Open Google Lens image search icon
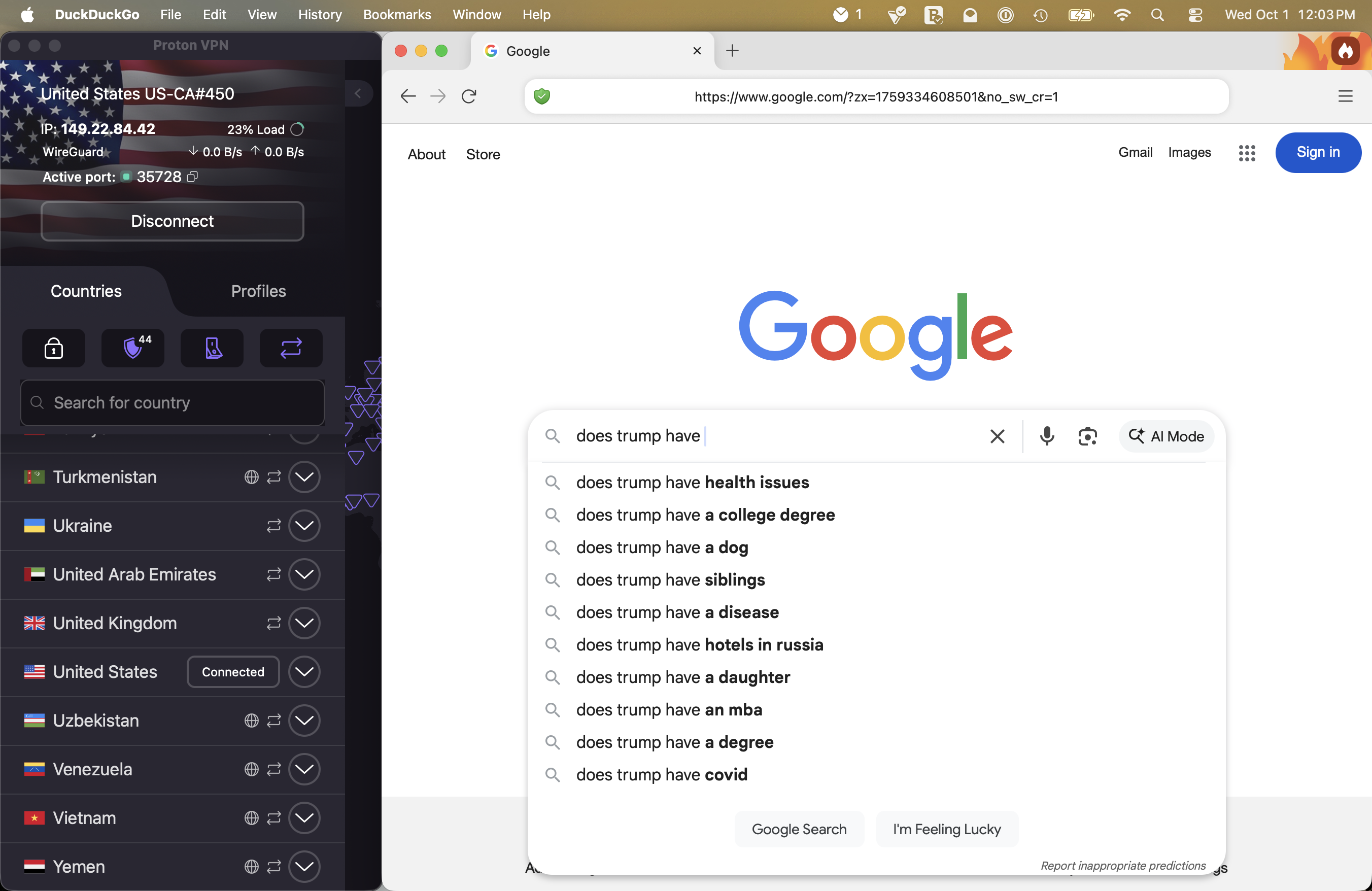 click(1087, 436)
